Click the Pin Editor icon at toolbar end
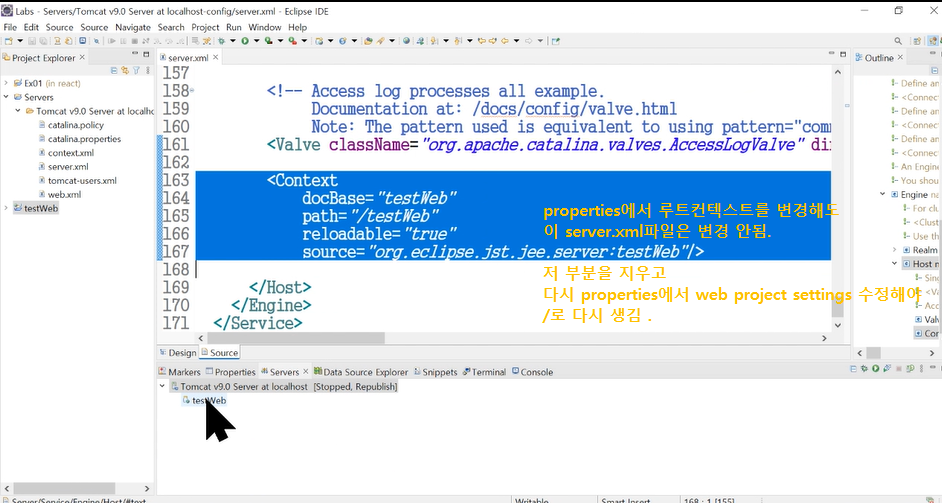 [x=556, y=41]
